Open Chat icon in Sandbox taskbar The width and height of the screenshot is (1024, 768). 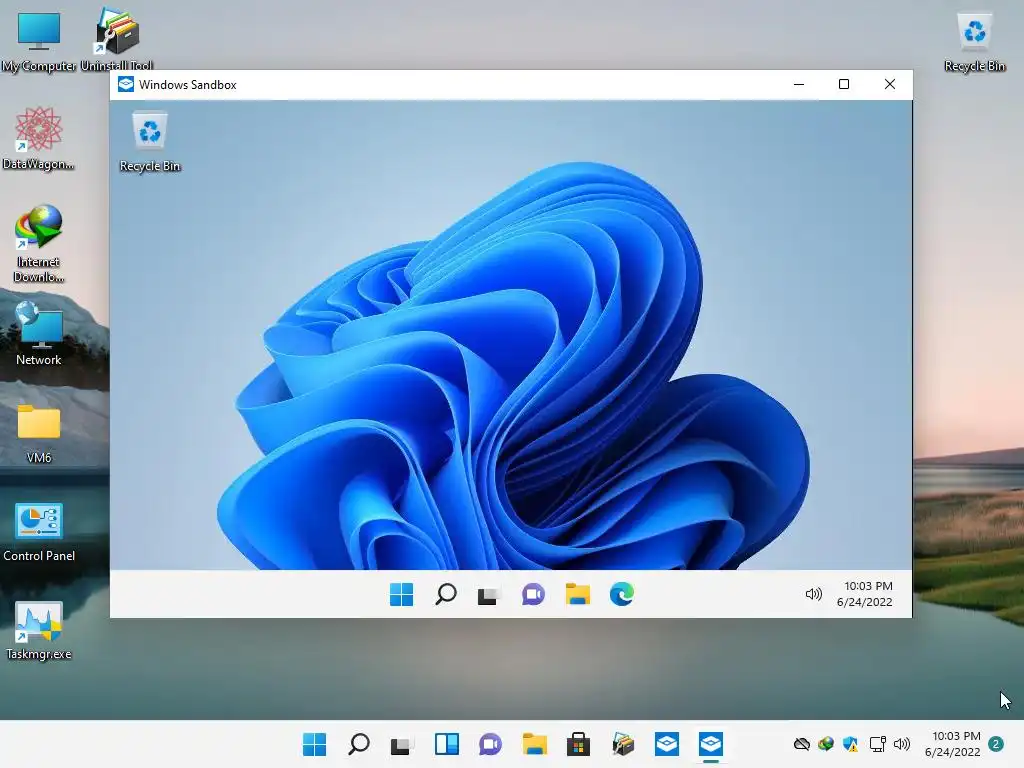click(533, 594)
